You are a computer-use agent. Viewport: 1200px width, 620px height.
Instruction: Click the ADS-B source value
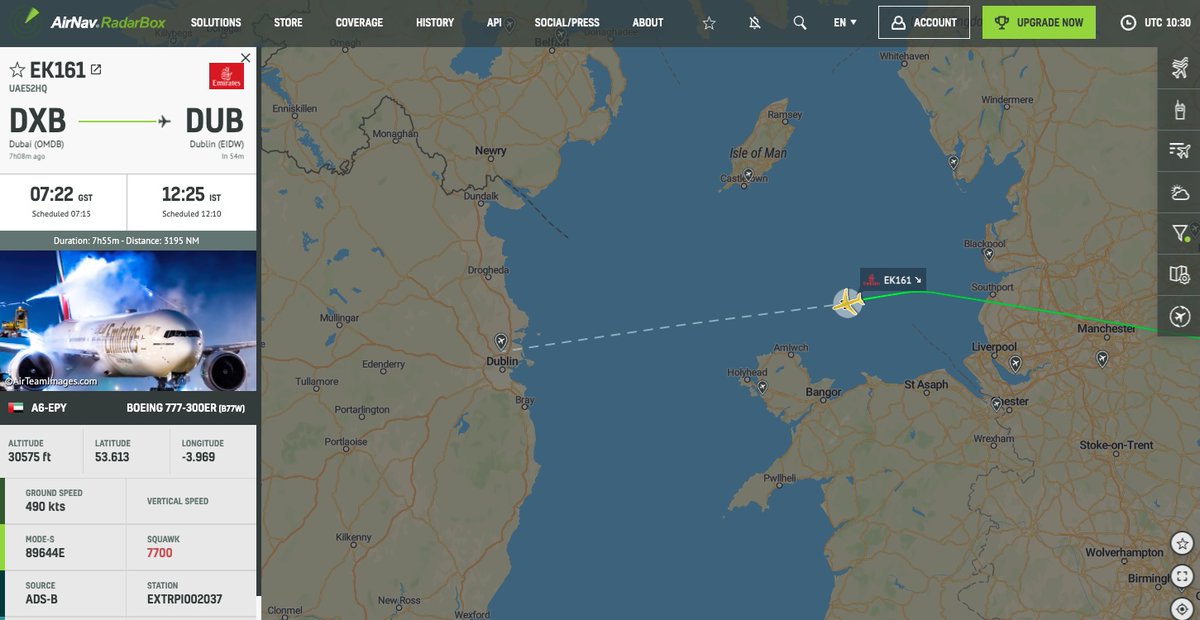(x=42, y=599)
